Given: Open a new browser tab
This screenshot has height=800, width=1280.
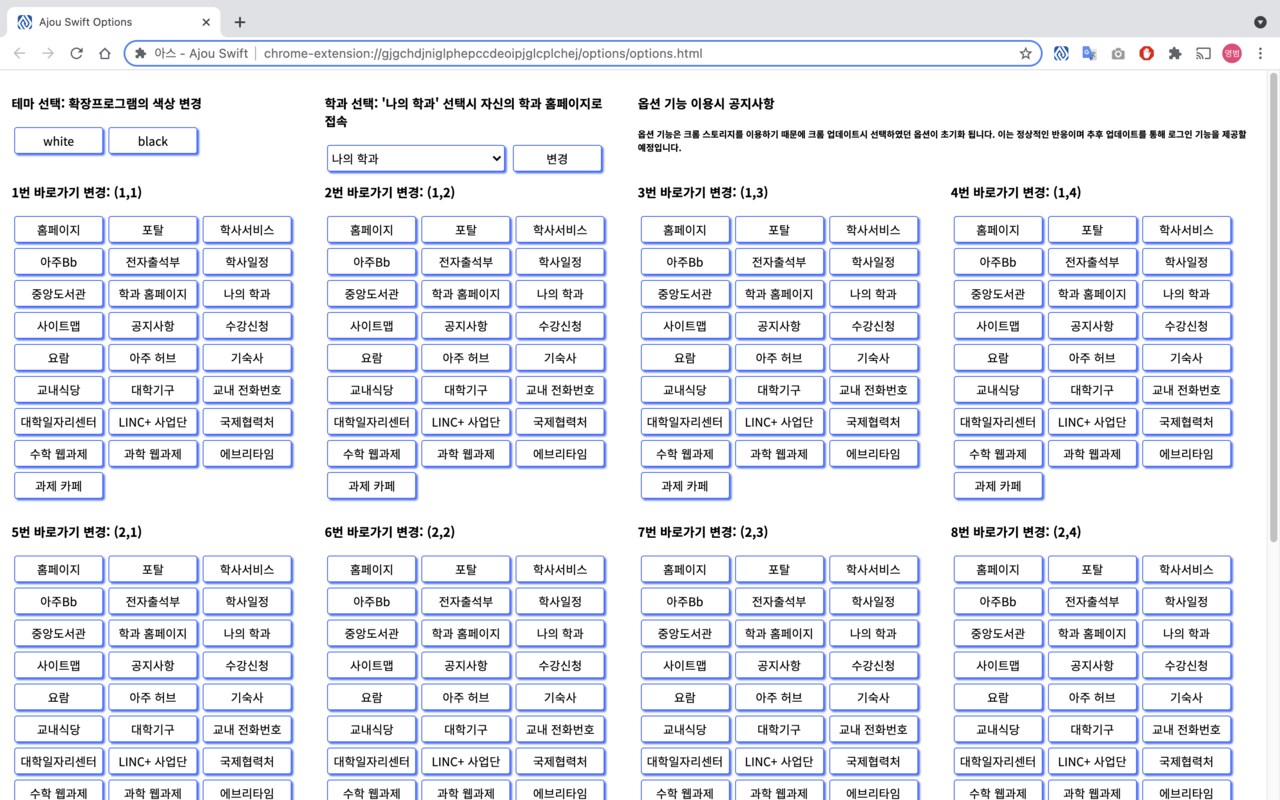Looking at the screenshot, I should [x=240, y=22].
